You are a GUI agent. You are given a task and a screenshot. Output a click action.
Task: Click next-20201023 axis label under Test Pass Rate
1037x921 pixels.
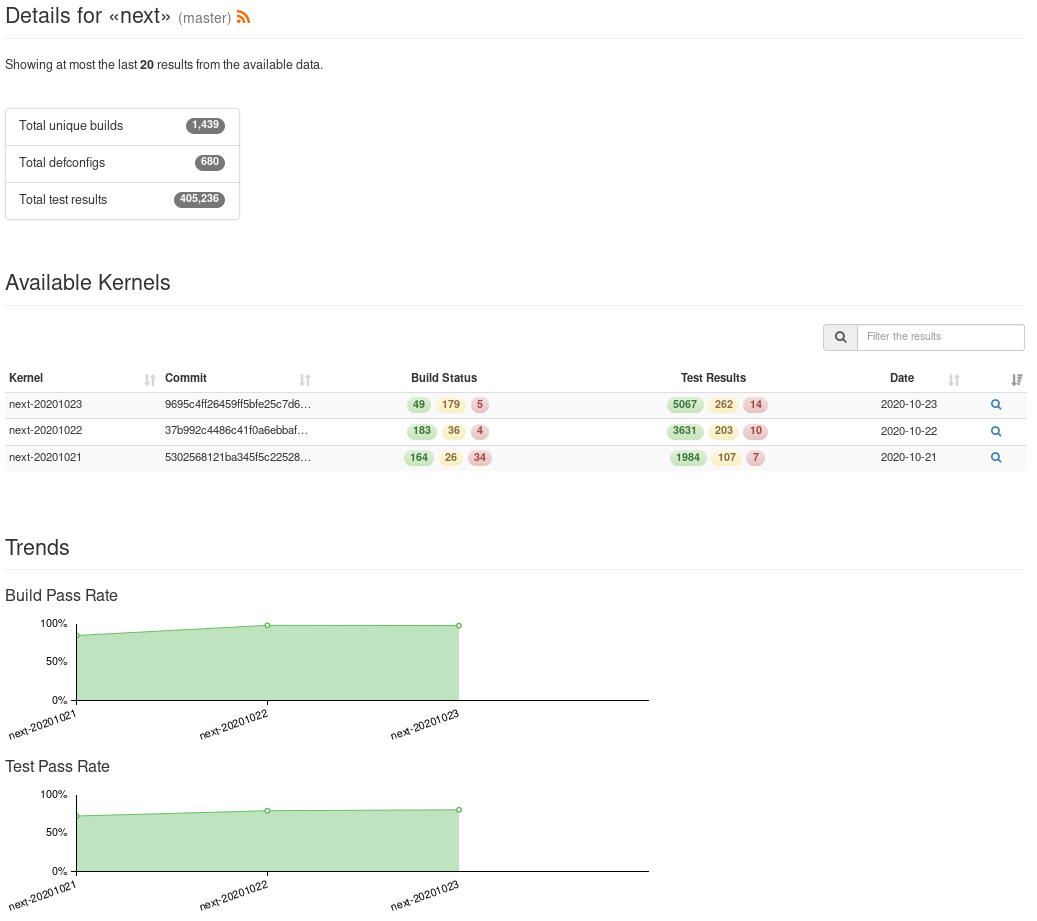[425, 896]
